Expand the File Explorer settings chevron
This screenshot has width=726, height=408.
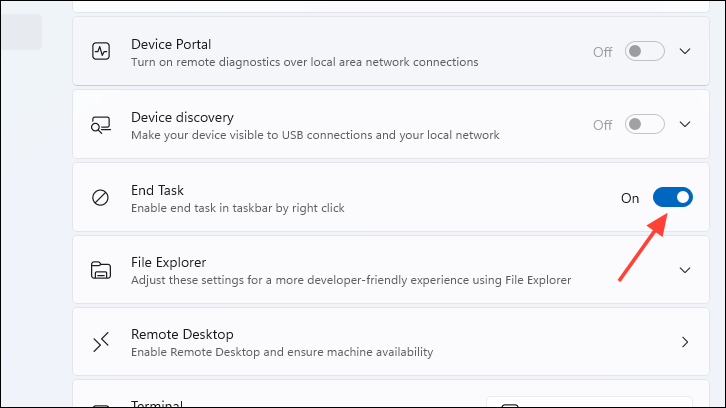click(x=685, y=270)
